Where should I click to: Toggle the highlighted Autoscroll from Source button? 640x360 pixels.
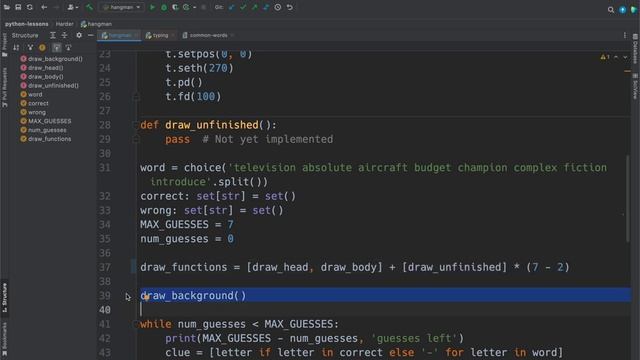pyautogui.click(x=57, y=48)
